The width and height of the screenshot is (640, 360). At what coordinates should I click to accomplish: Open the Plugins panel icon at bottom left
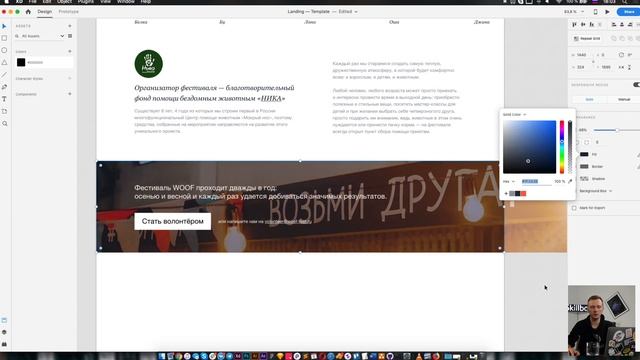point(4,344)
